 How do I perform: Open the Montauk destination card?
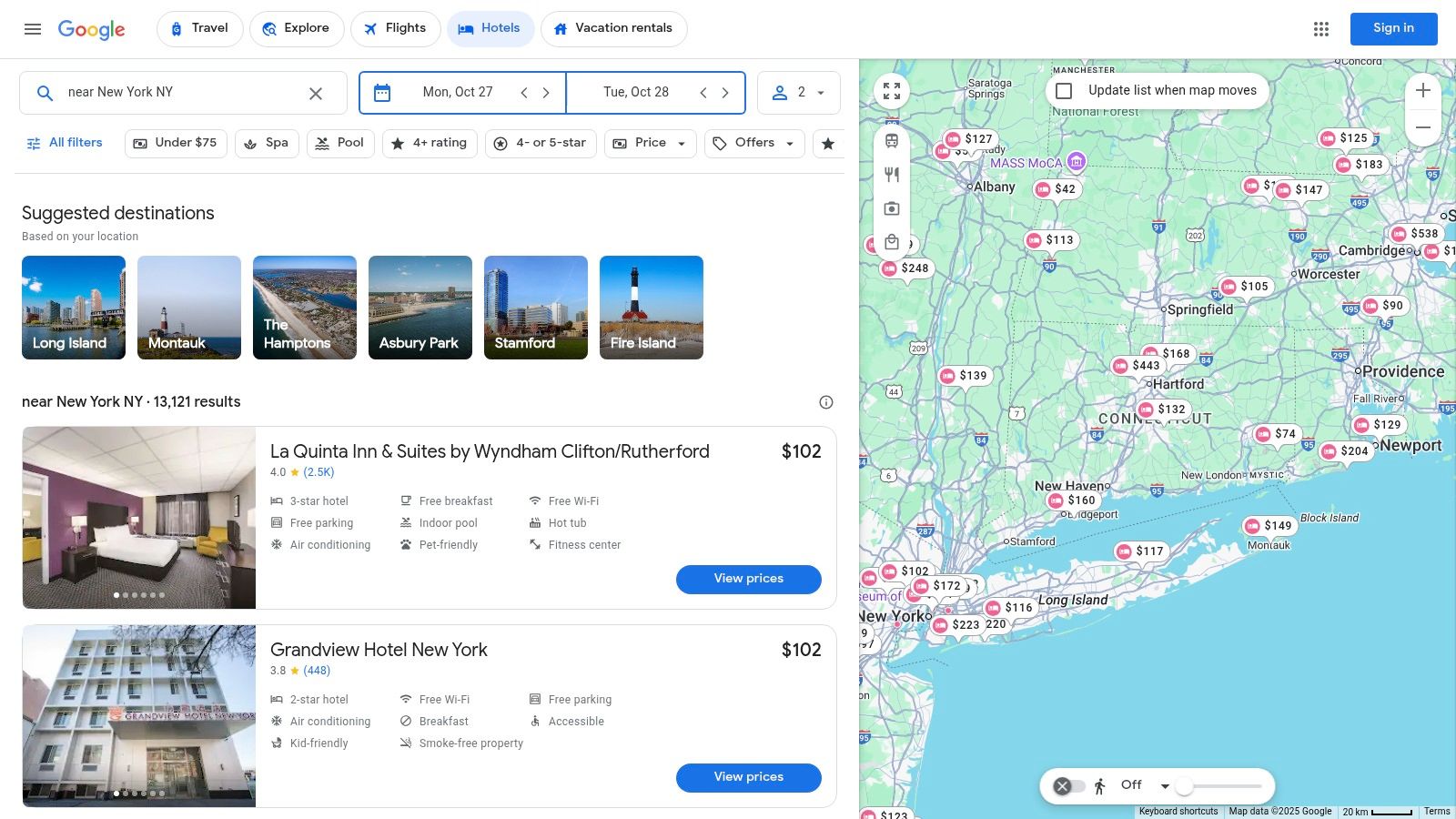point(189,308)
